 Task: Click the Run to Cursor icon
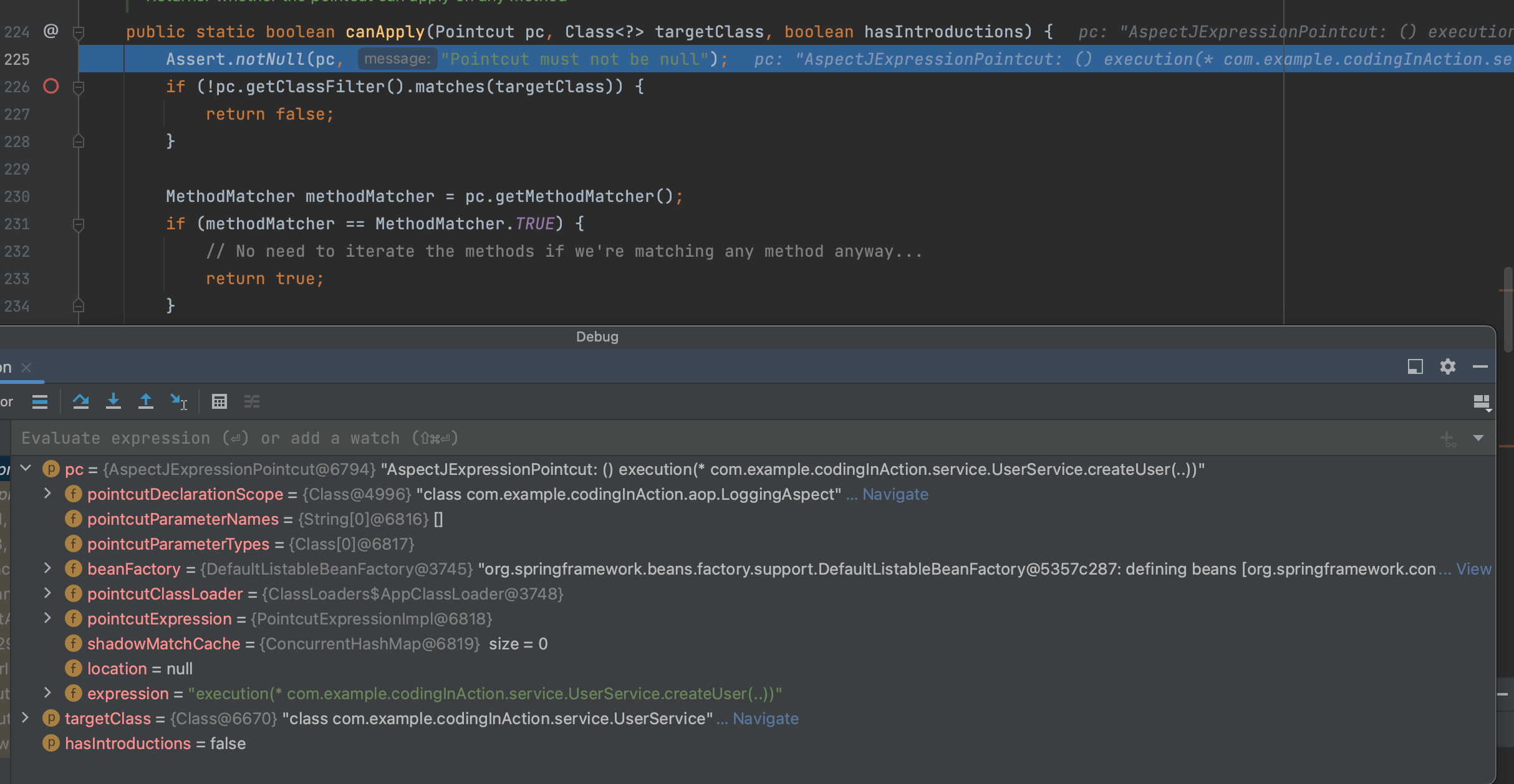(178, 401)
